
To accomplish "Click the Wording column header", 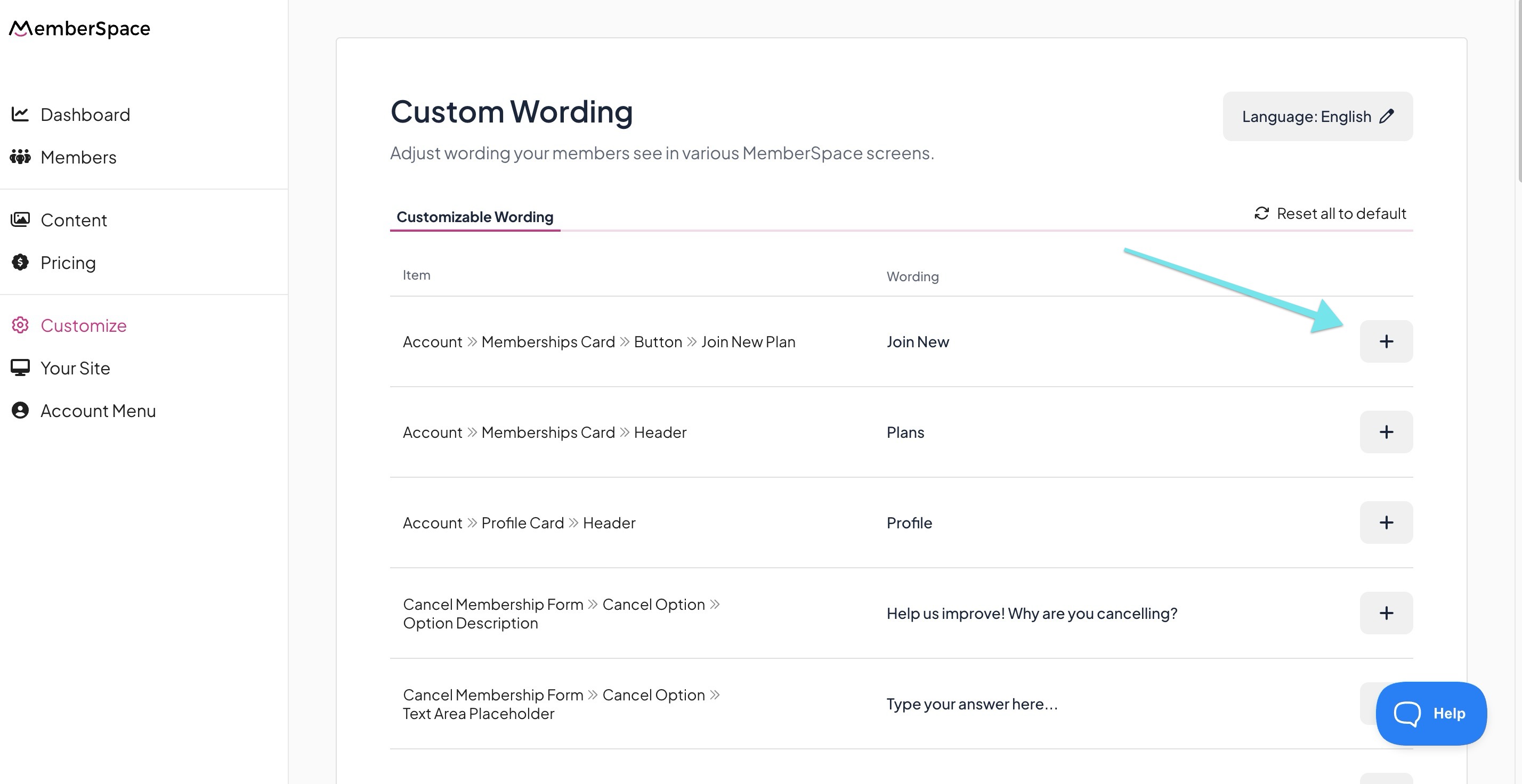I will tap(912, 276).
